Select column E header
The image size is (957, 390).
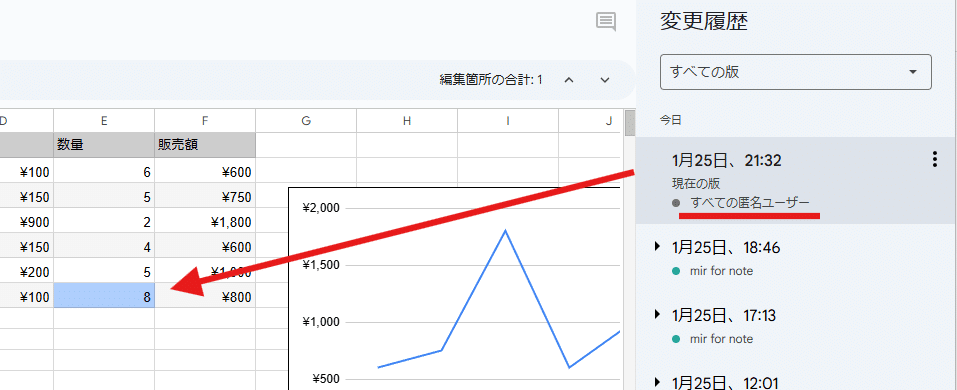click(104, 121)
